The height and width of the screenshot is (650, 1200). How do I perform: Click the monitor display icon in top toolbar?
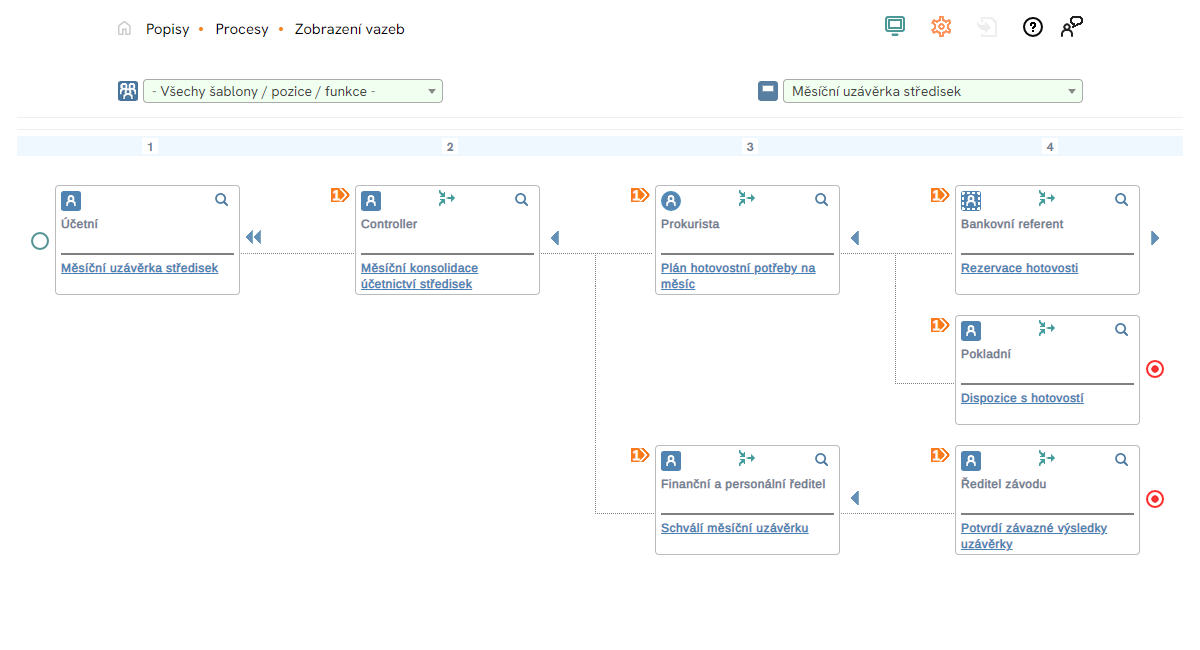coord(894,27)
